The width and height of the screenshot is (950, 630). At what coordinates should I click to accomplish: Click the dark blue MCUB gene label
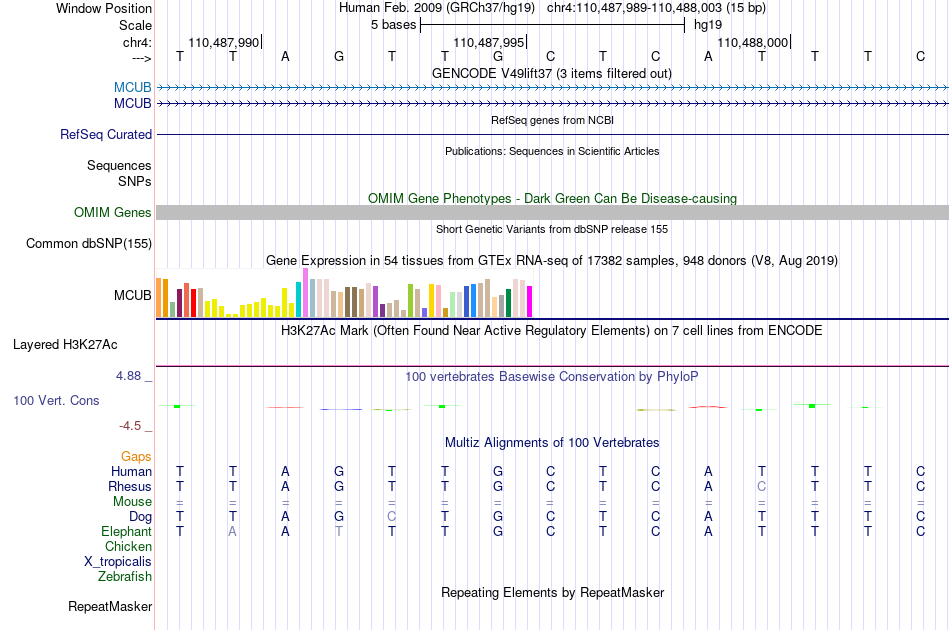click(x=133, y=104)
